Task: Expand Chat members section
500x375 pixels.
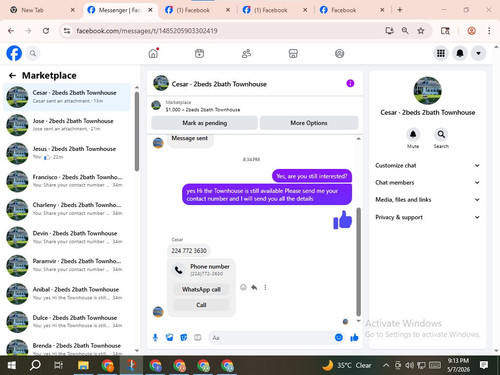Action: tap(427, 183)
